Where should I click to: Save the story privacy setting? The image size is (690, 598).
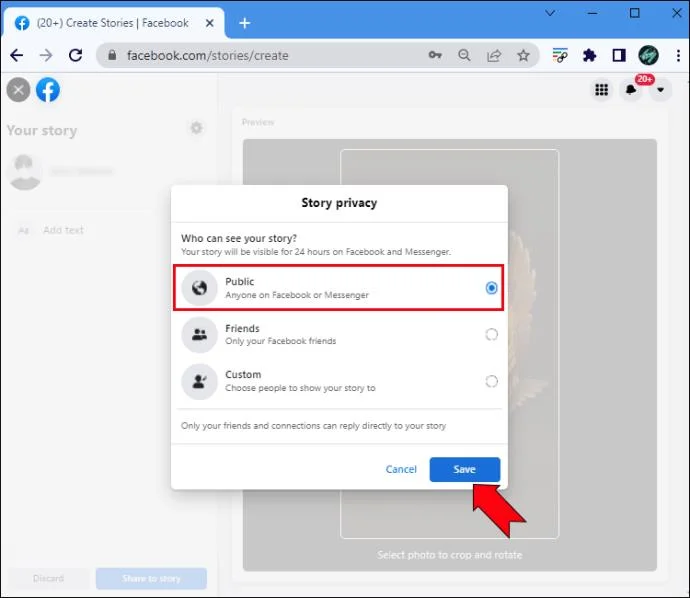click(465, 470)
